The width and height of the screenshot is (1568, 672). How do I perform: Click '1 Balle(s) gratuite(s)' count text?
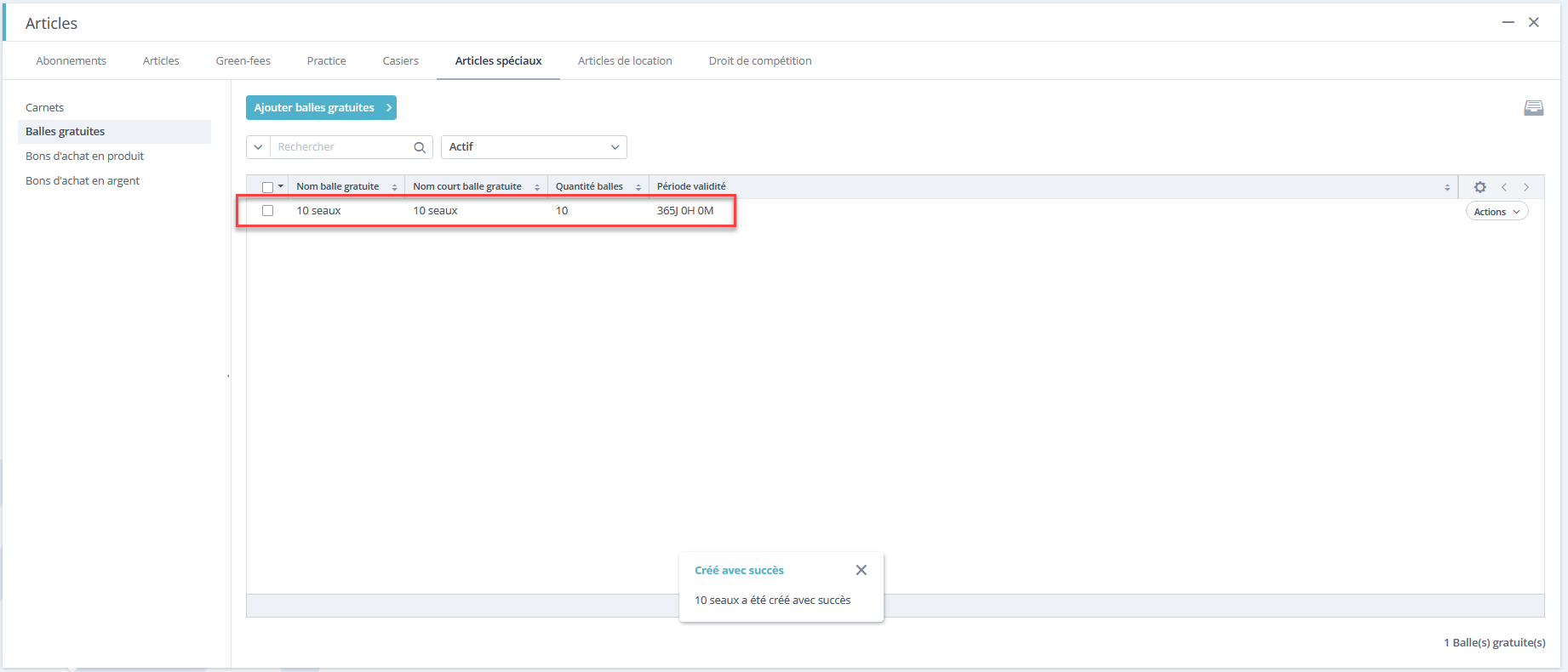(1495, 643)
